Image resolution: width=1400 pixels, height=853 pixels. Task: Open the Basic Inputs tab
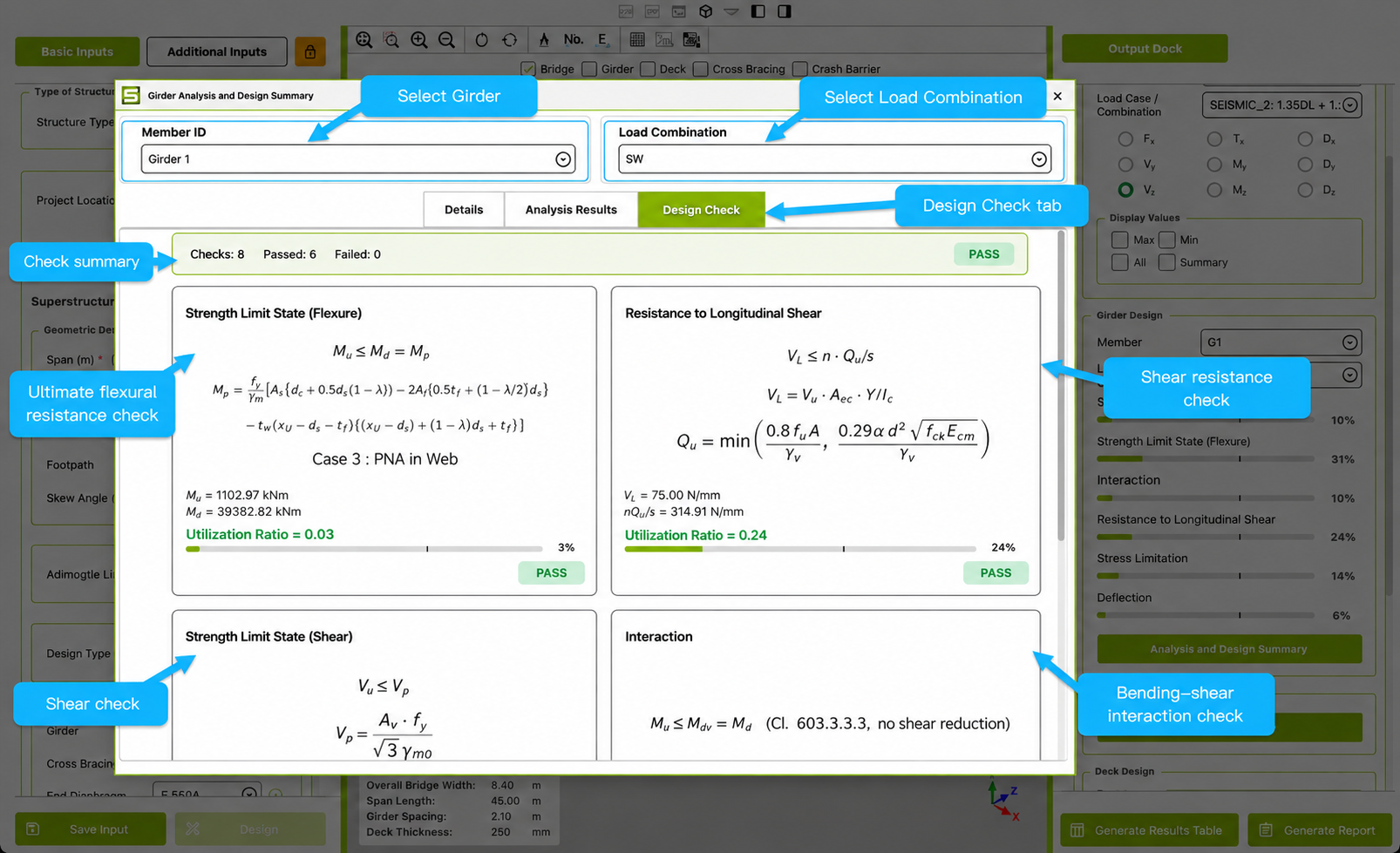(x=78, y=51)
